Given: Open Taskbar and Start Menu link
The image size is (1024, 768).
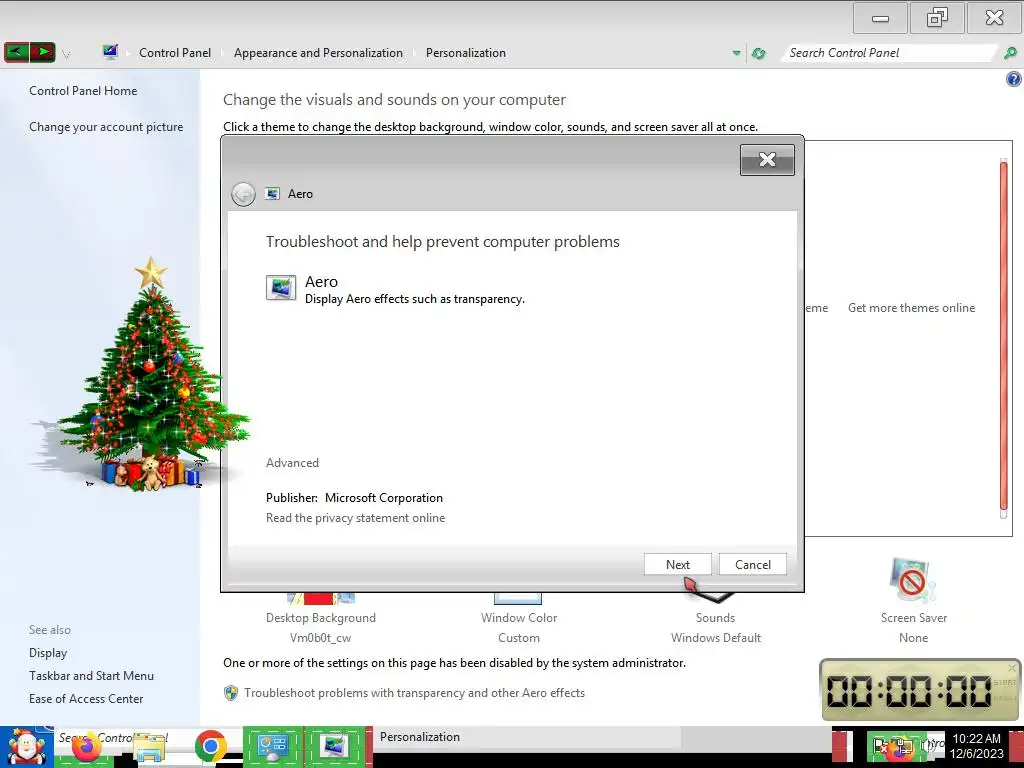Looking at the screenshot, I should [91, 676].
